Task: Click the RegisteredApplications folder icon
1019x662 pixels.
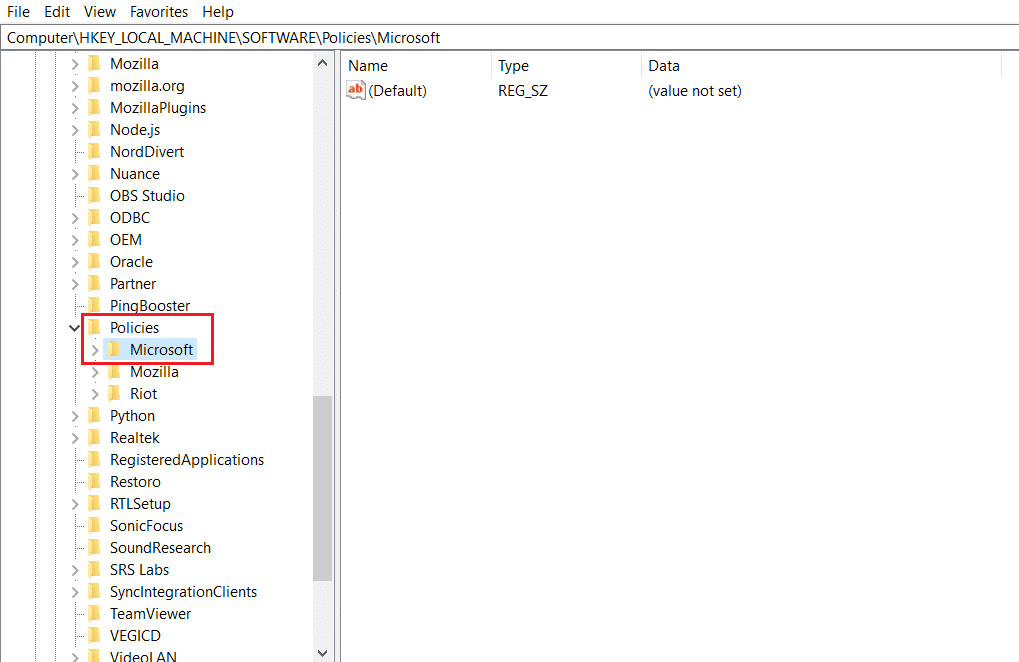Action: [94, 460]
